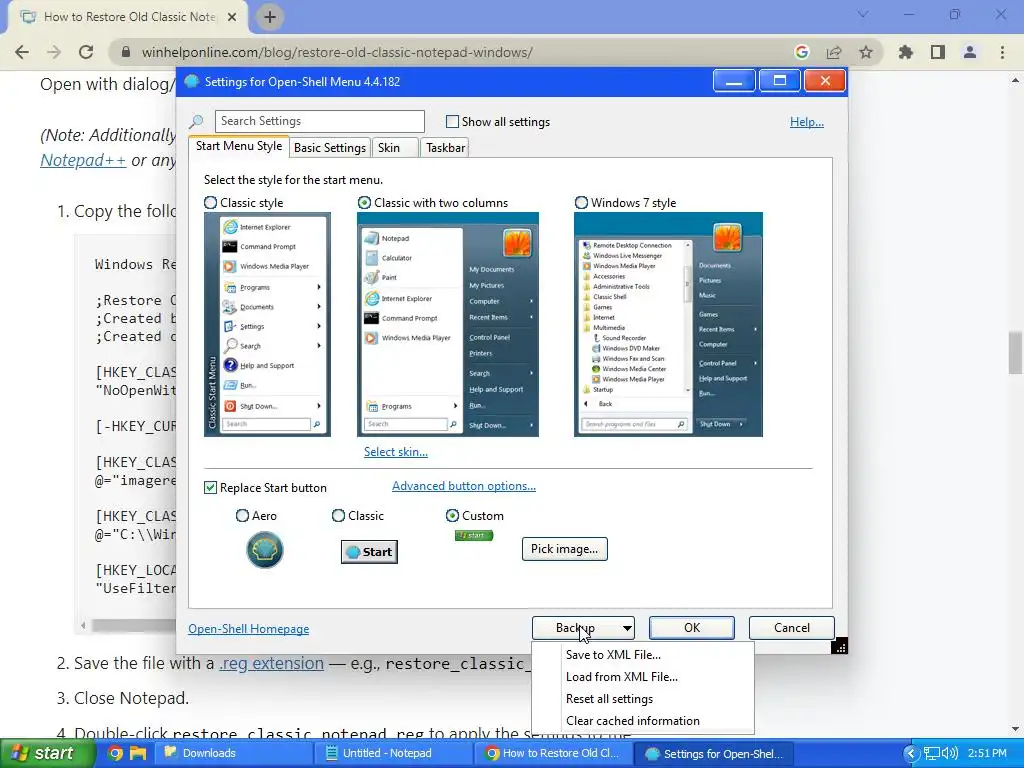This screenshot has width=1024, height=768.
Task: Open the Help link in the settings dialog
Action: pos(807,122)
